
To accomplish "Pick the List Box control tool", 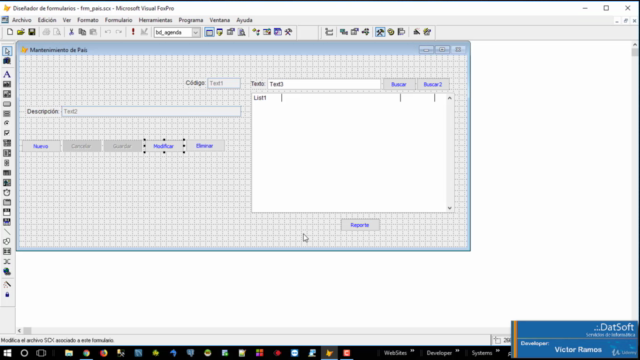I will pos(7,153).
